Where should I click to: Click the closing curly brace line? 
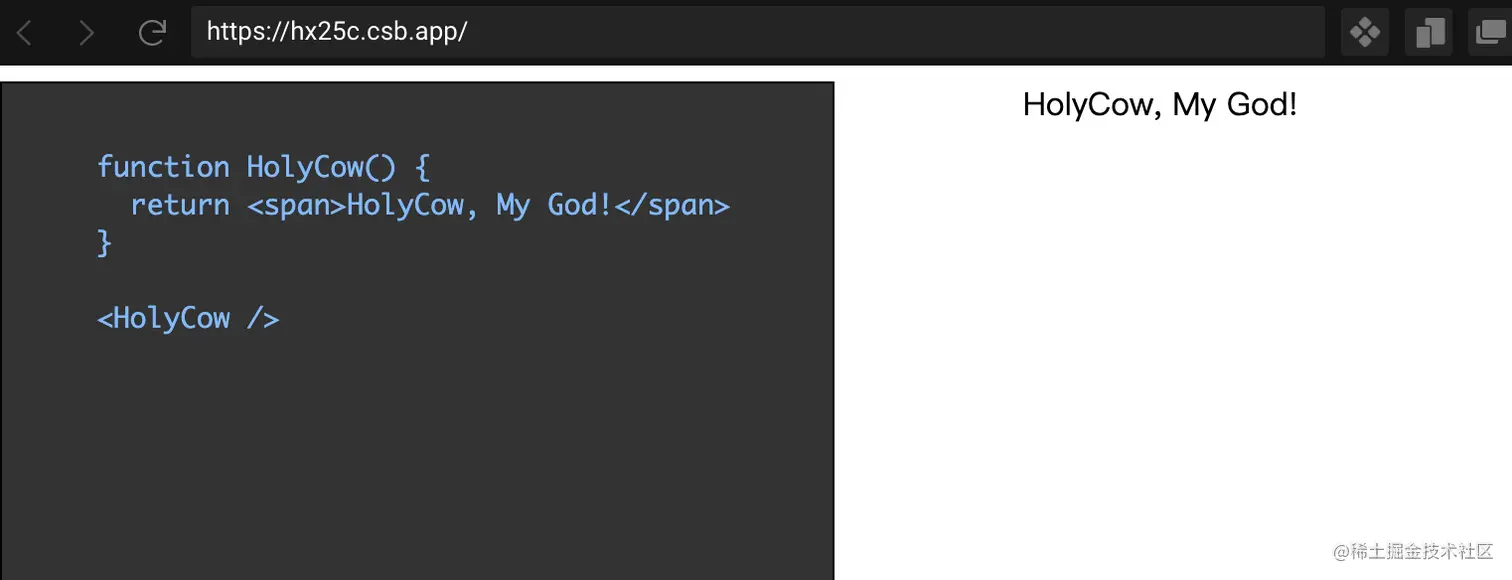point(104,243)
